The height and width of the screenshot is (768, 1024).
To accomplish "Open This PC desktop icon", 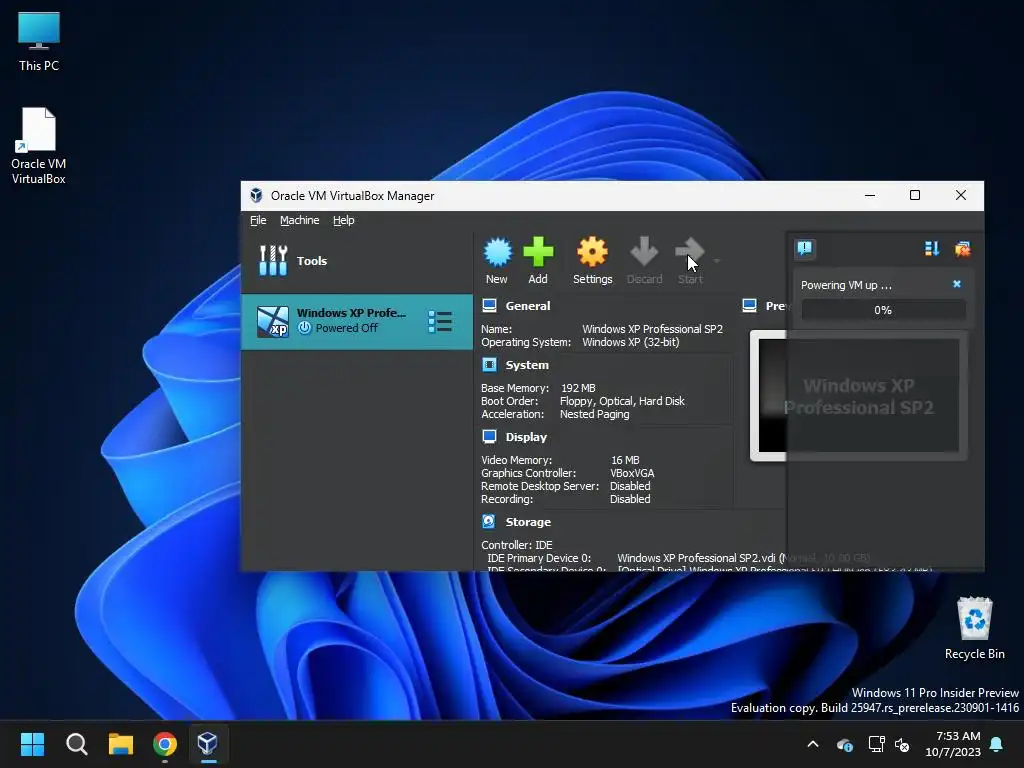I will (x=39, y=41).
